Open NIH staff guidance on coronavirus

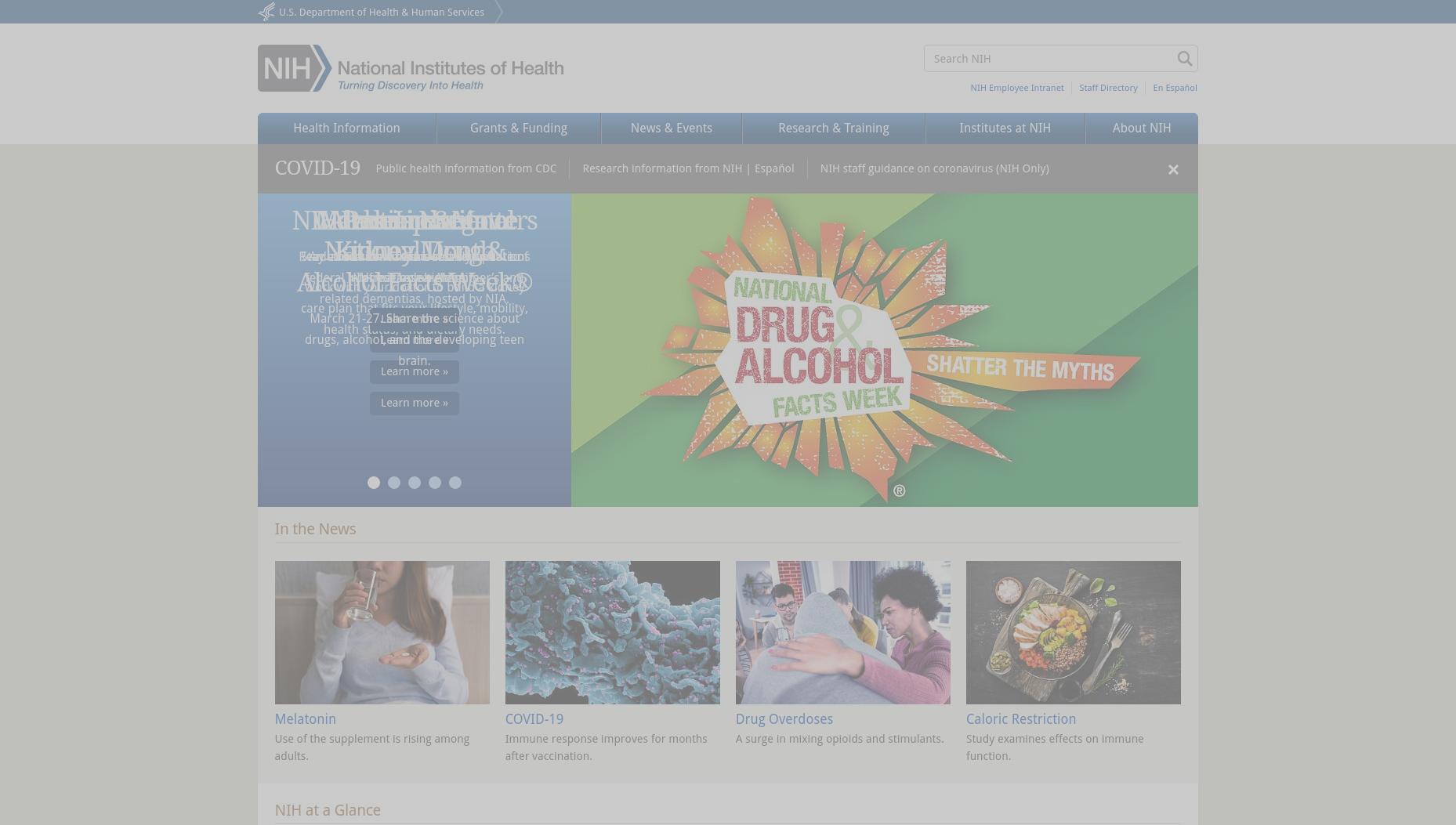[934, 168]
